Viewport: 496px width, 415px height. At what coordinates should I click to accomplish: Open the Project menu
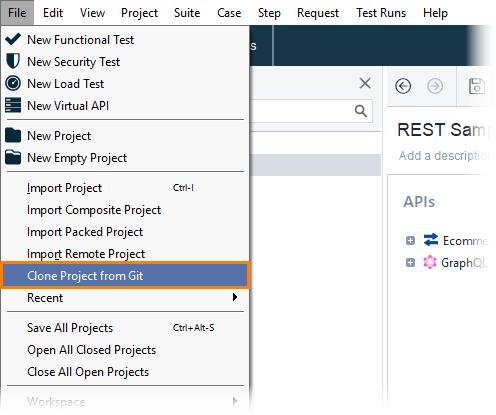(x=139, y=13)
